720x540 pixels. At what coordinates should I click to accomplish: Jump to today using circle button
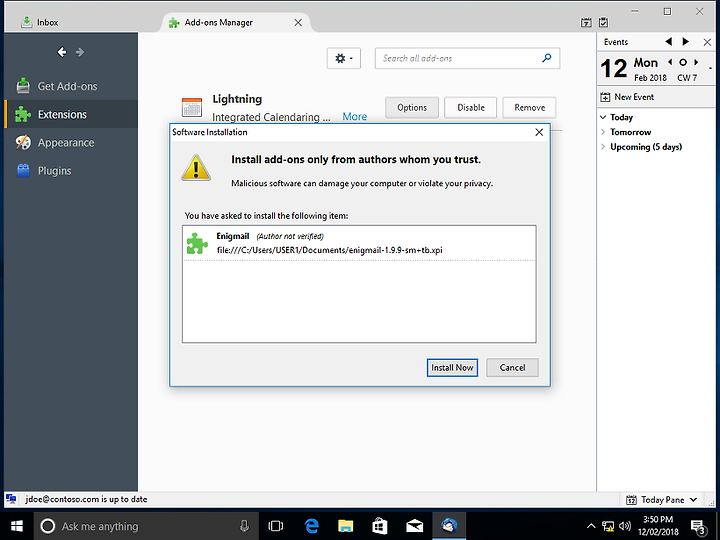[683, 62]
